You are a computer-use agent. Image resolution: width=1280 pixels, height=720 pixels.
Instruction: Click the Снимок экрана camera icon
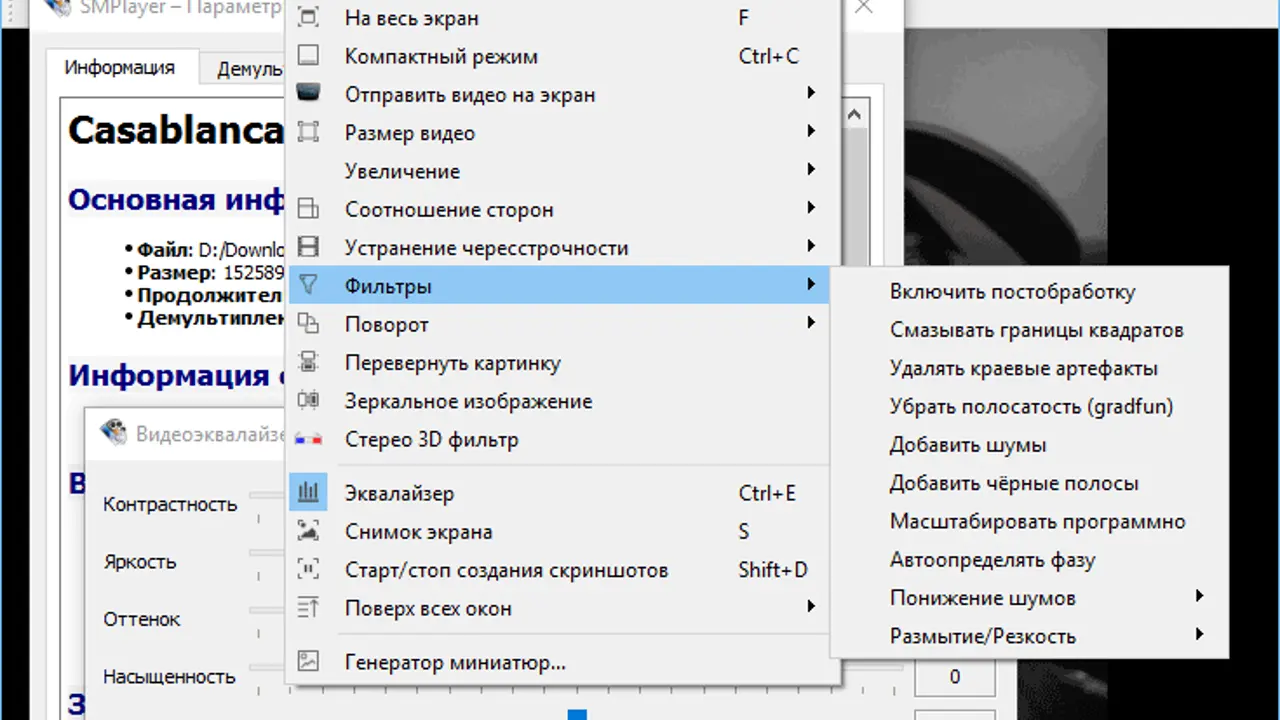(309, 531)
